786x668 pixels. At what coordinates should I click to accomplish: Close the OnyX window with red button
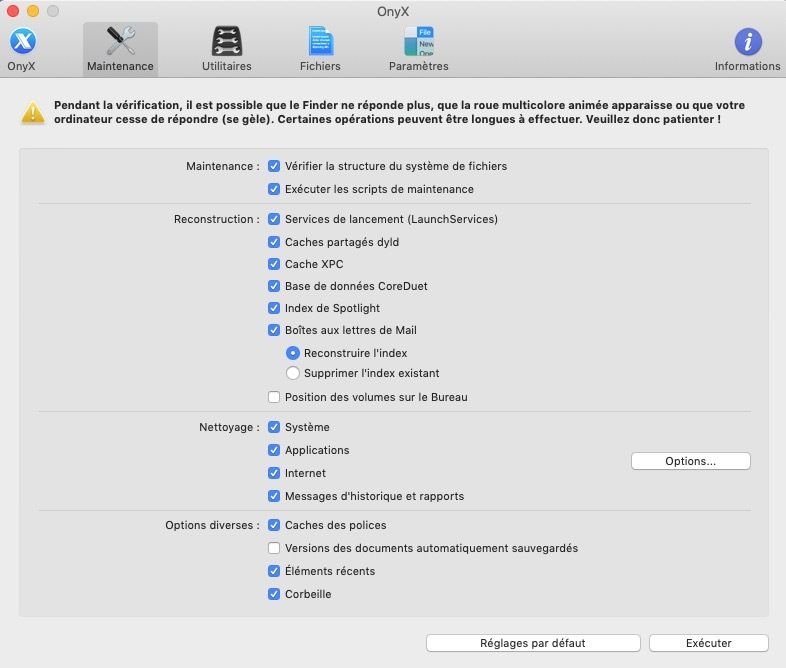[13, 11]
